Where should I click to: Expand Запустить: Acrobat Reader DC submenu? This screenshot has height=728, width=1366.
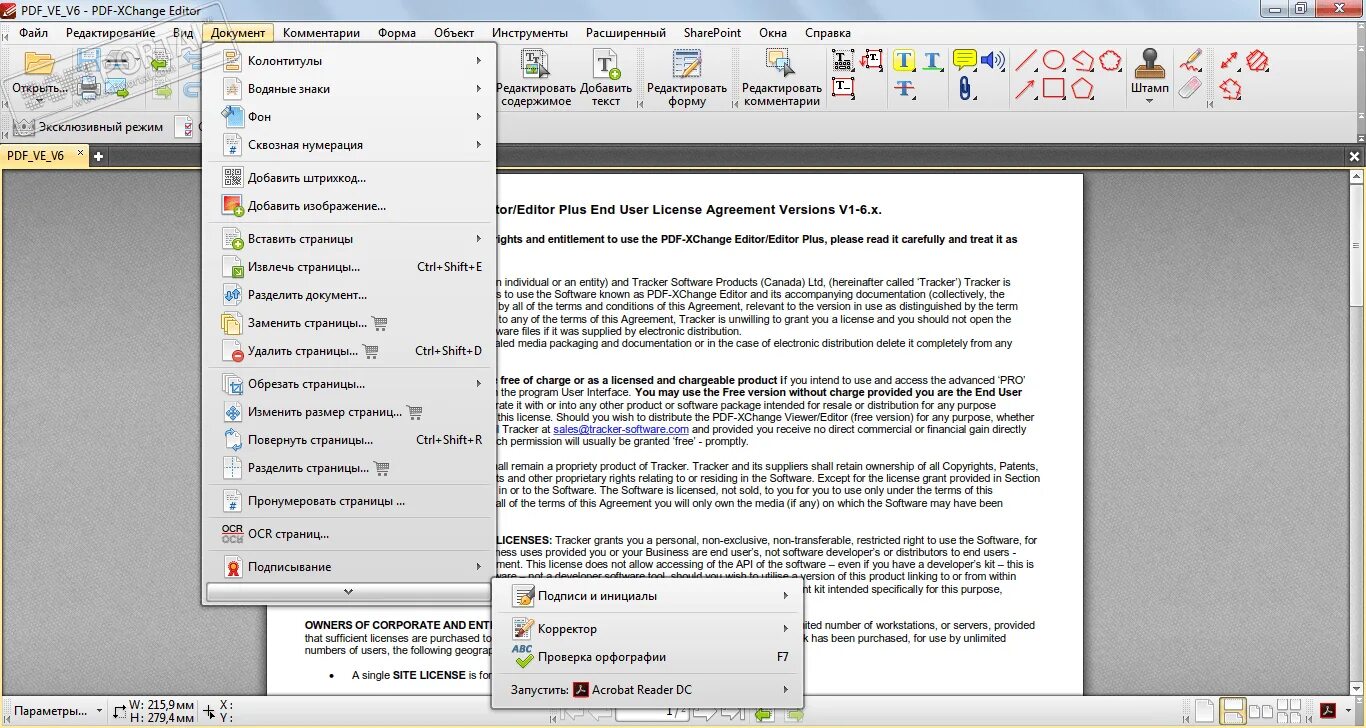[x=648, y=690]
